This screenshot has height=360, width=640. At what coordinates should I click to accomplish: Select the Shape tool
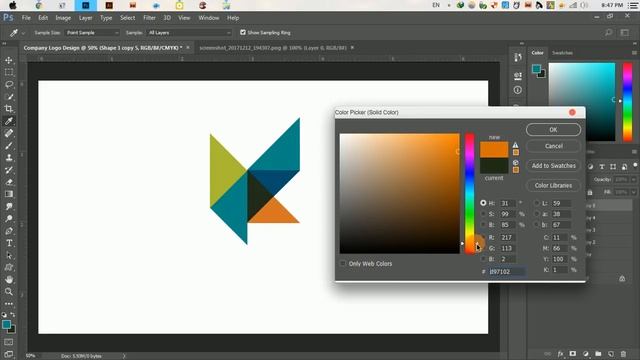(9, 268)
